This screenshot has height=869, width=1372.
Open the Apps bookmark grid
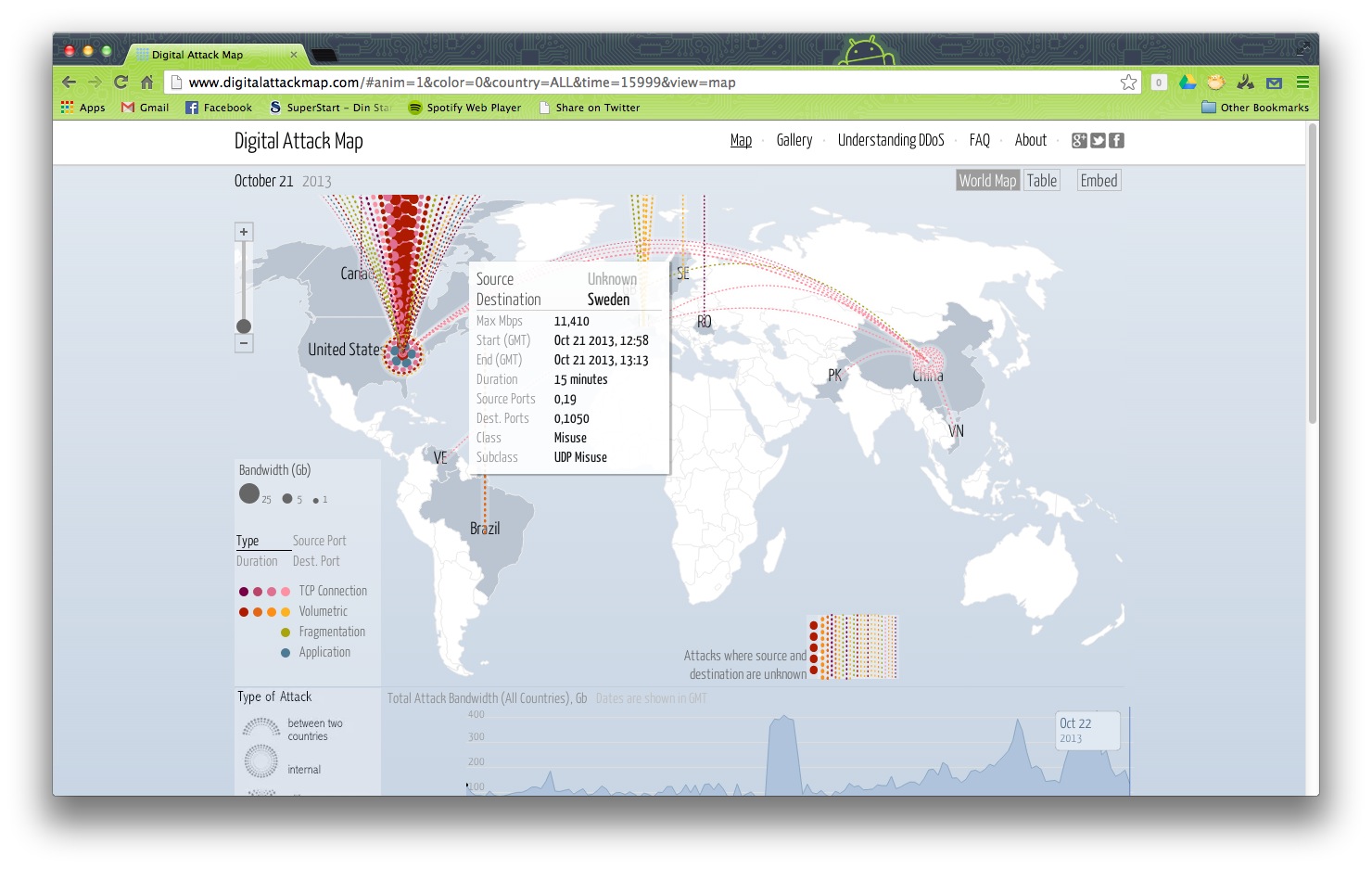pyautogui.click(x=83, y=108)
